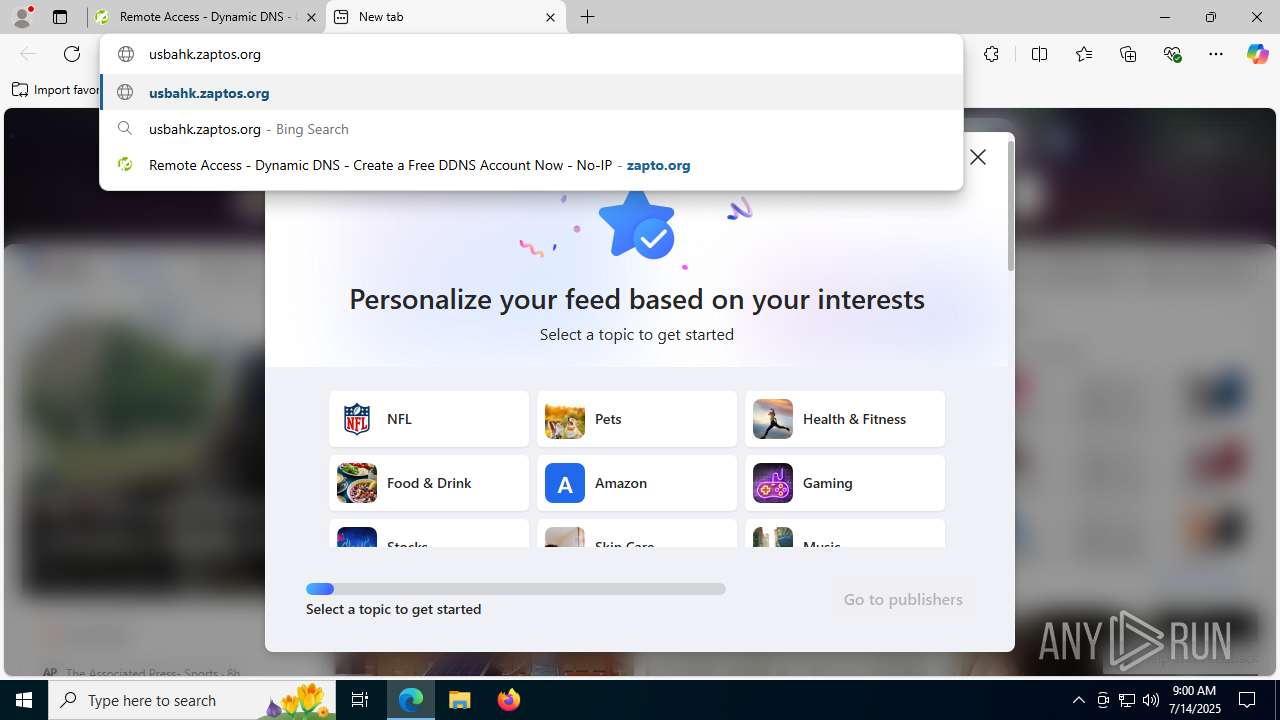Open the Windows Start menu
Screen dimensions: 1280x720
click(24, 700)
